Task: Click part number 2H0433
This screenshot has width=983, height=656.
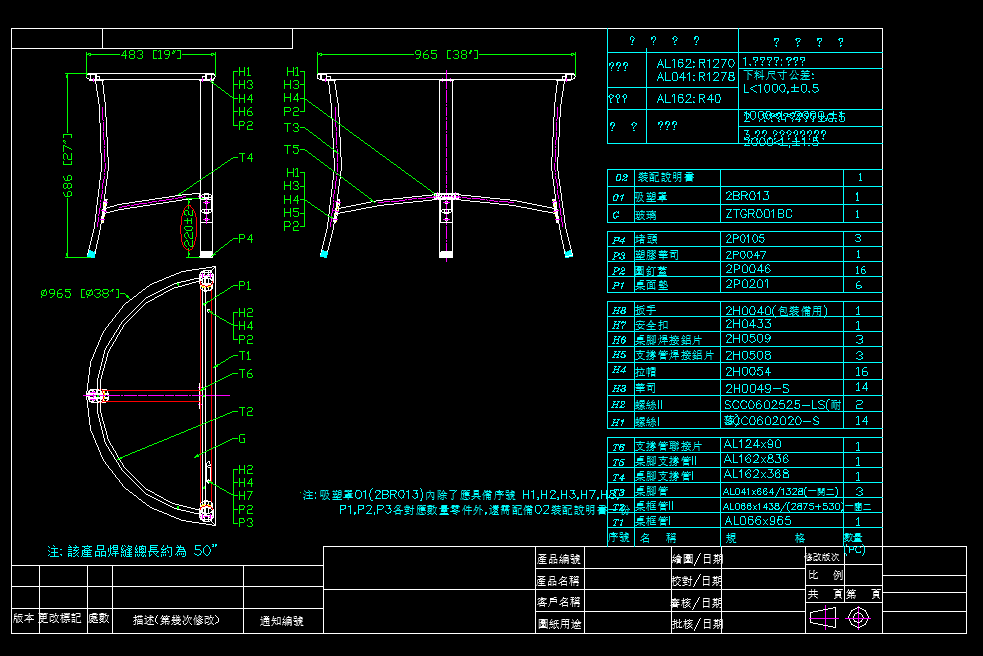Action: tap(748, 324)
